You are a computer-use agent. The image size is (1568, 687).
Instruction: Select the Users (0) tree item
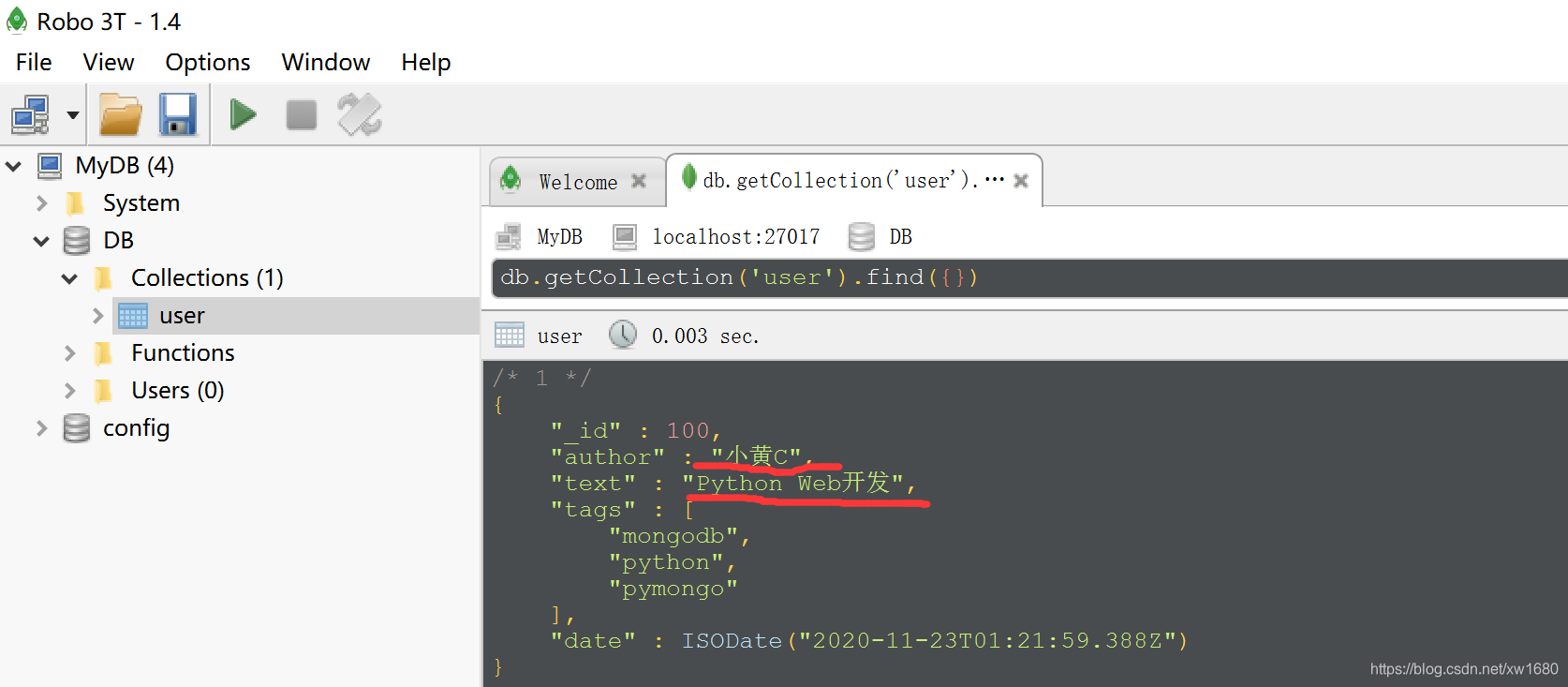(178, 391)
